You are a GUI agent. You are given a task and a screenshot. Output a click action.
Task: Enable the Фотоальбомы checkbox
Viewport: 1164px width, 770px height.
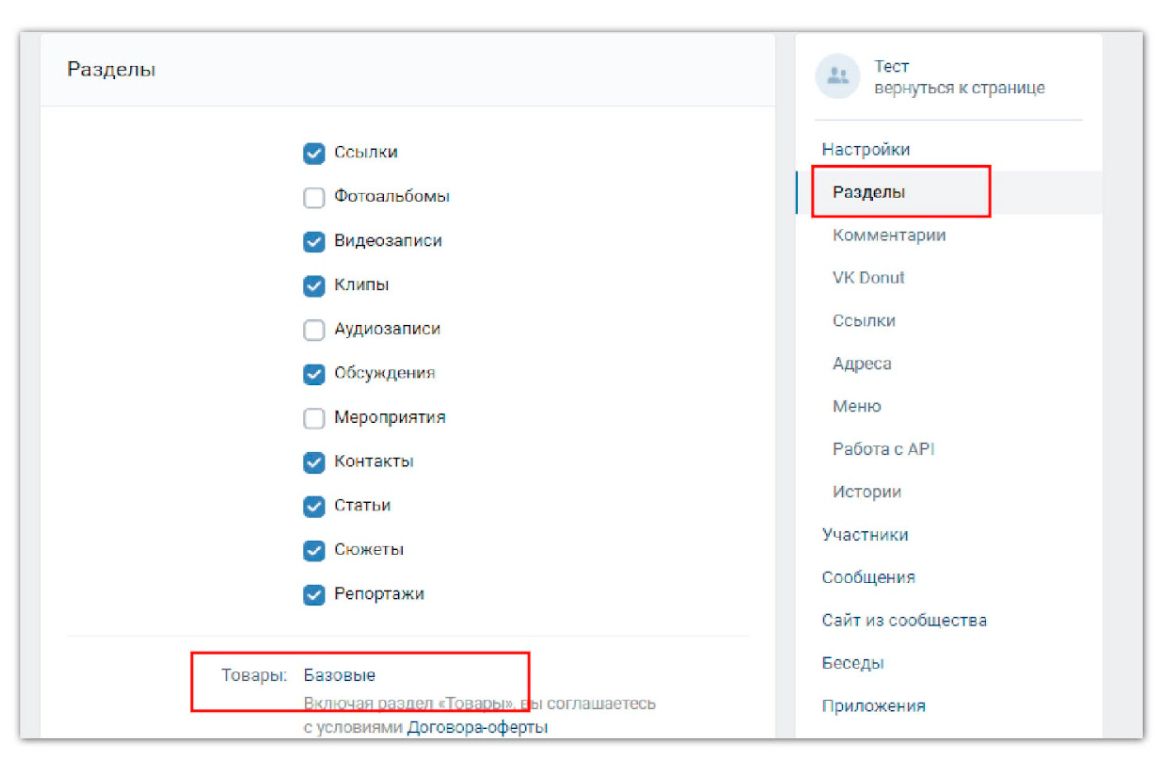314,197
